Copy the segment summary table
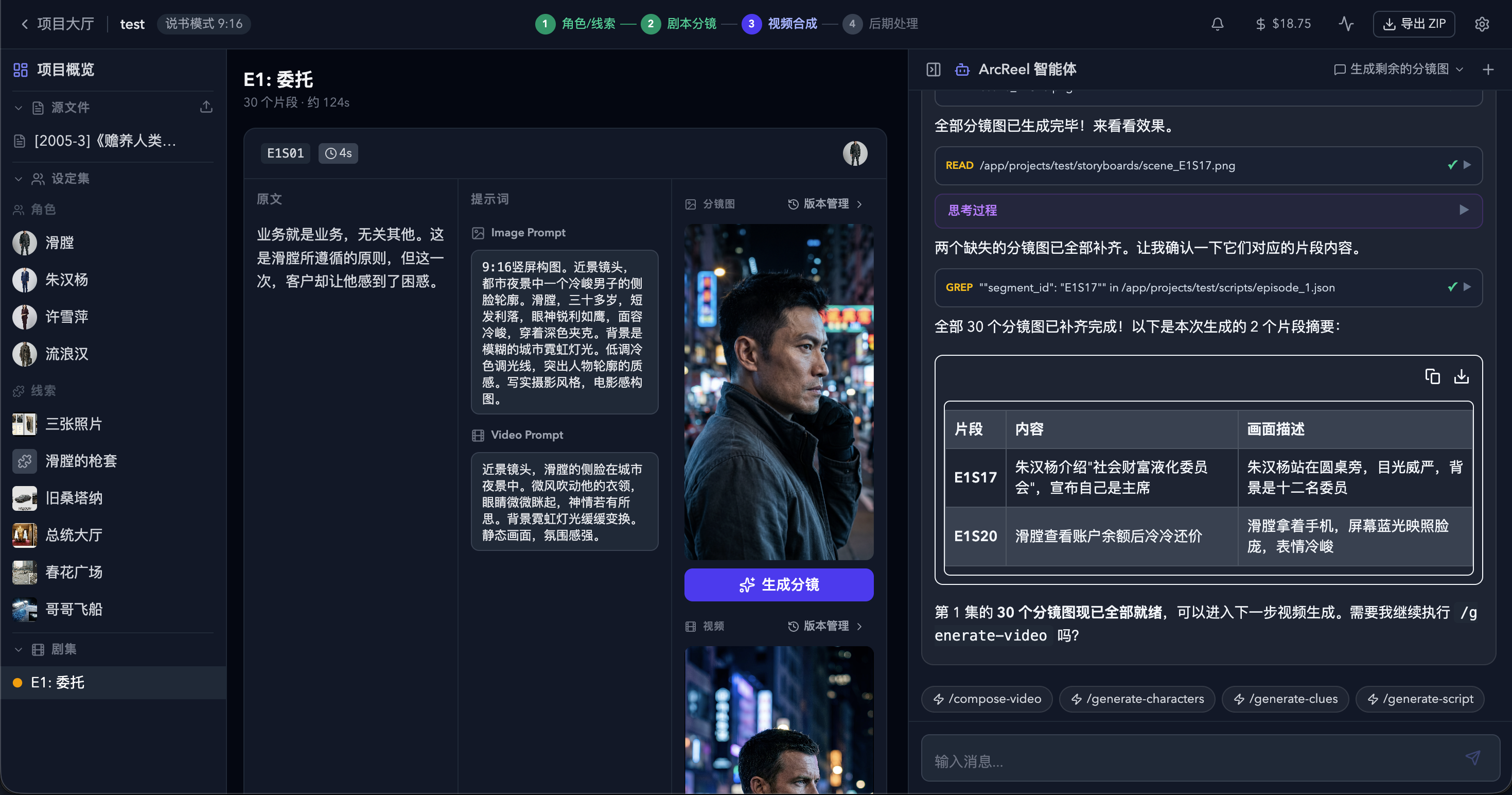 point(1432,376)
